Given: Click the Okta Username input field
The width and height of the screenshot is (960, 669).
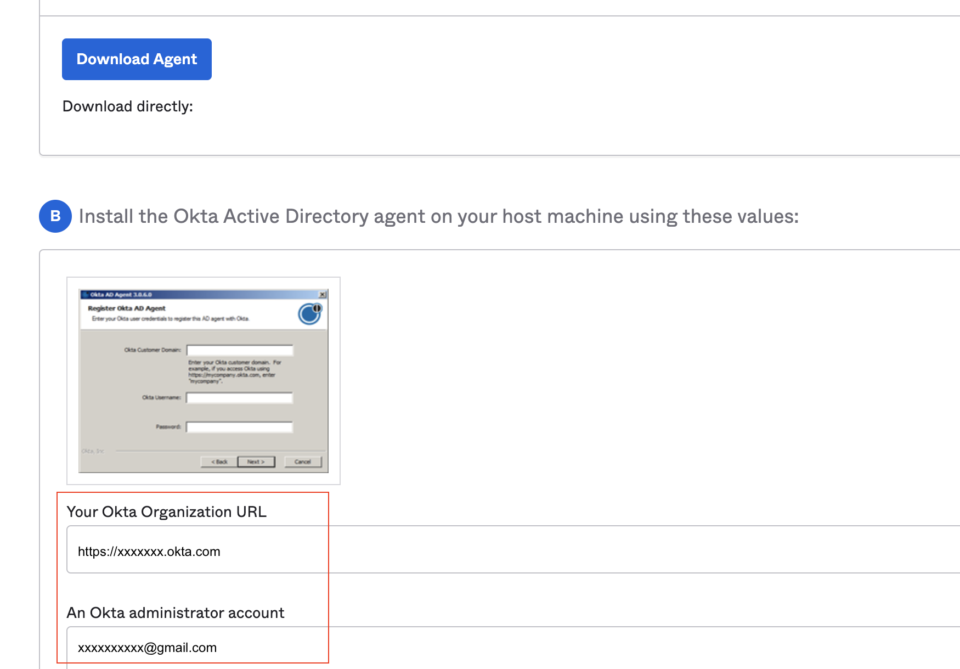Looking at the screenshot, I should coord(240,396).
